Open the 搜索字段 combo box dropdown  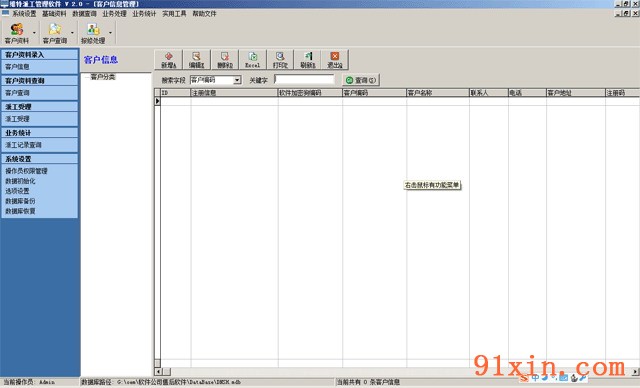coord(237,80)
